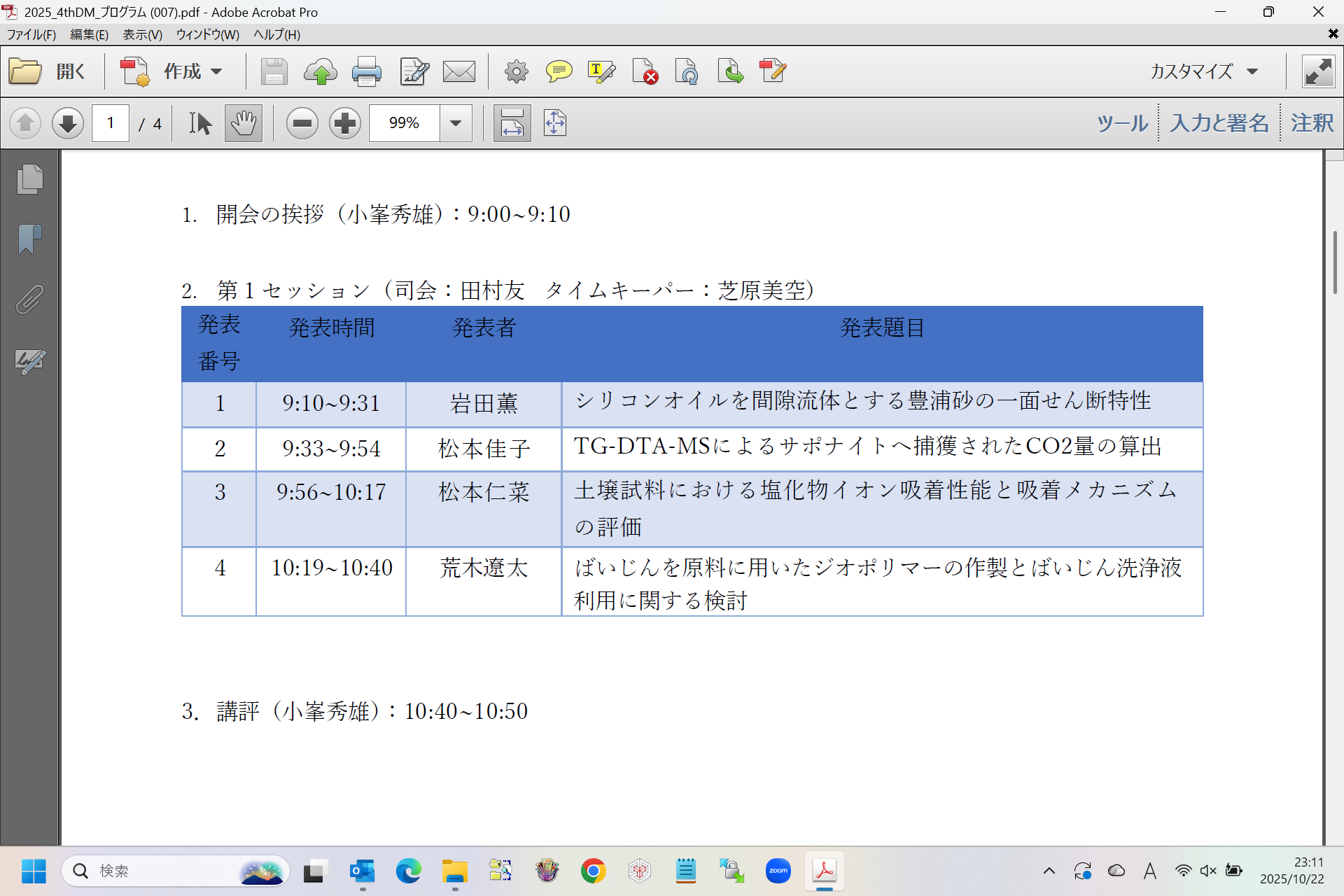The image size is (1344, 896).
Task: Expand the zoom percentage dropdown
Action: pos(456,124)
